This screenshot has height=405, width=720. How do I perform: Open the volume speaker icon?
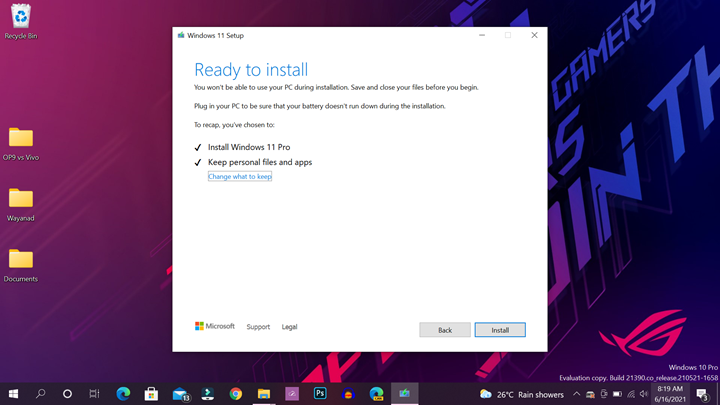point(644,394)
